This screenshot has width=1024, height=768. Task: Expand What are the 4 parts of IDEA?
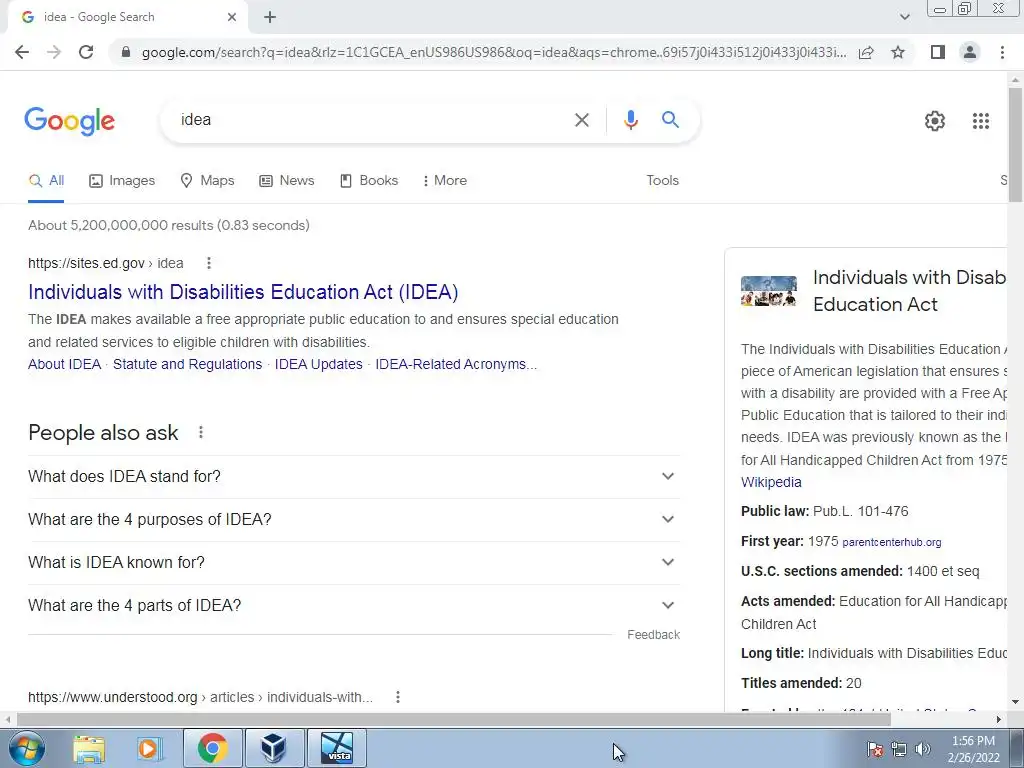coord(353,605)
